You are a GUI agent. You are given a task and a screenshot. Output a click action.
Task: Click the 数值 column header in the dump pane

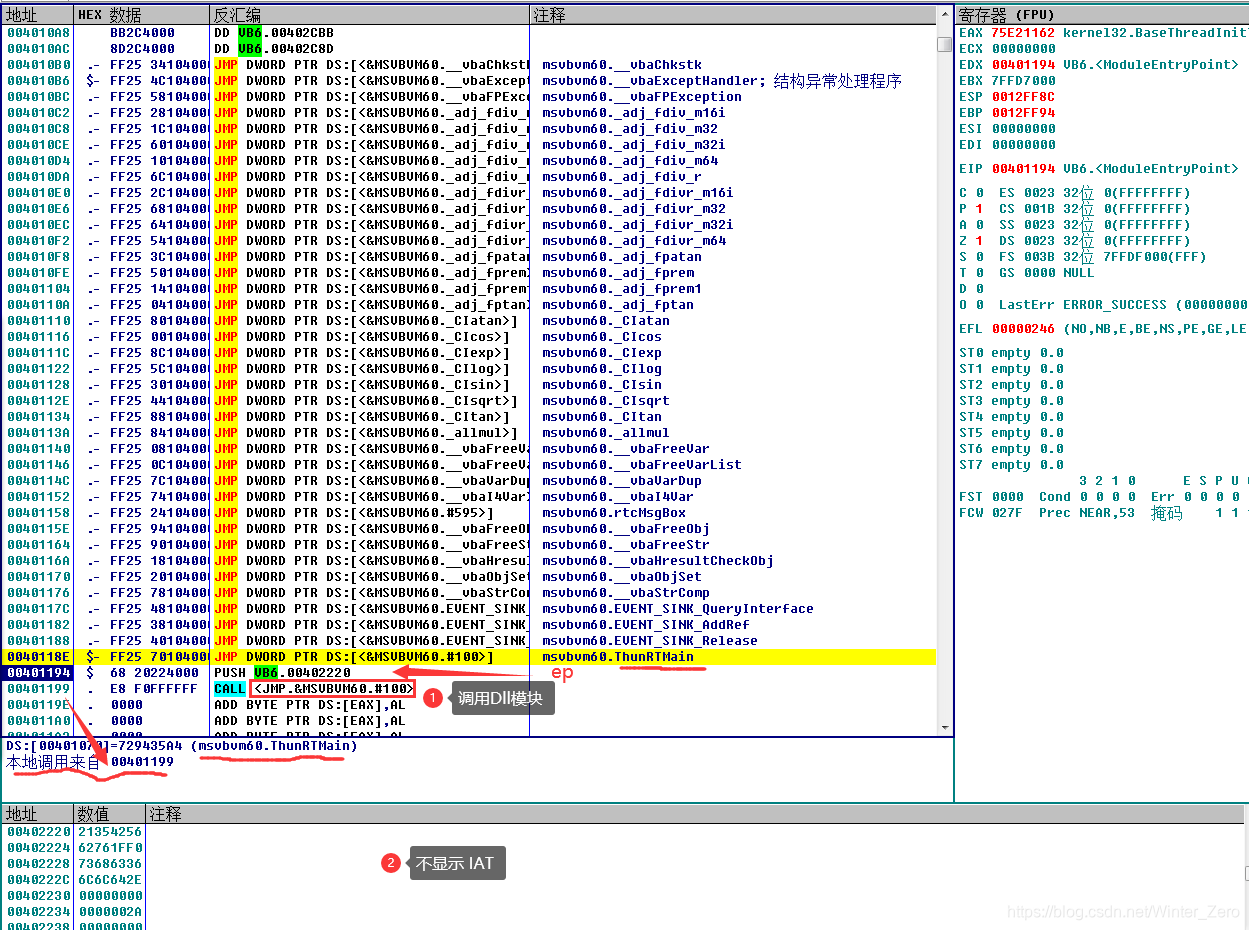tap(111, 814)
